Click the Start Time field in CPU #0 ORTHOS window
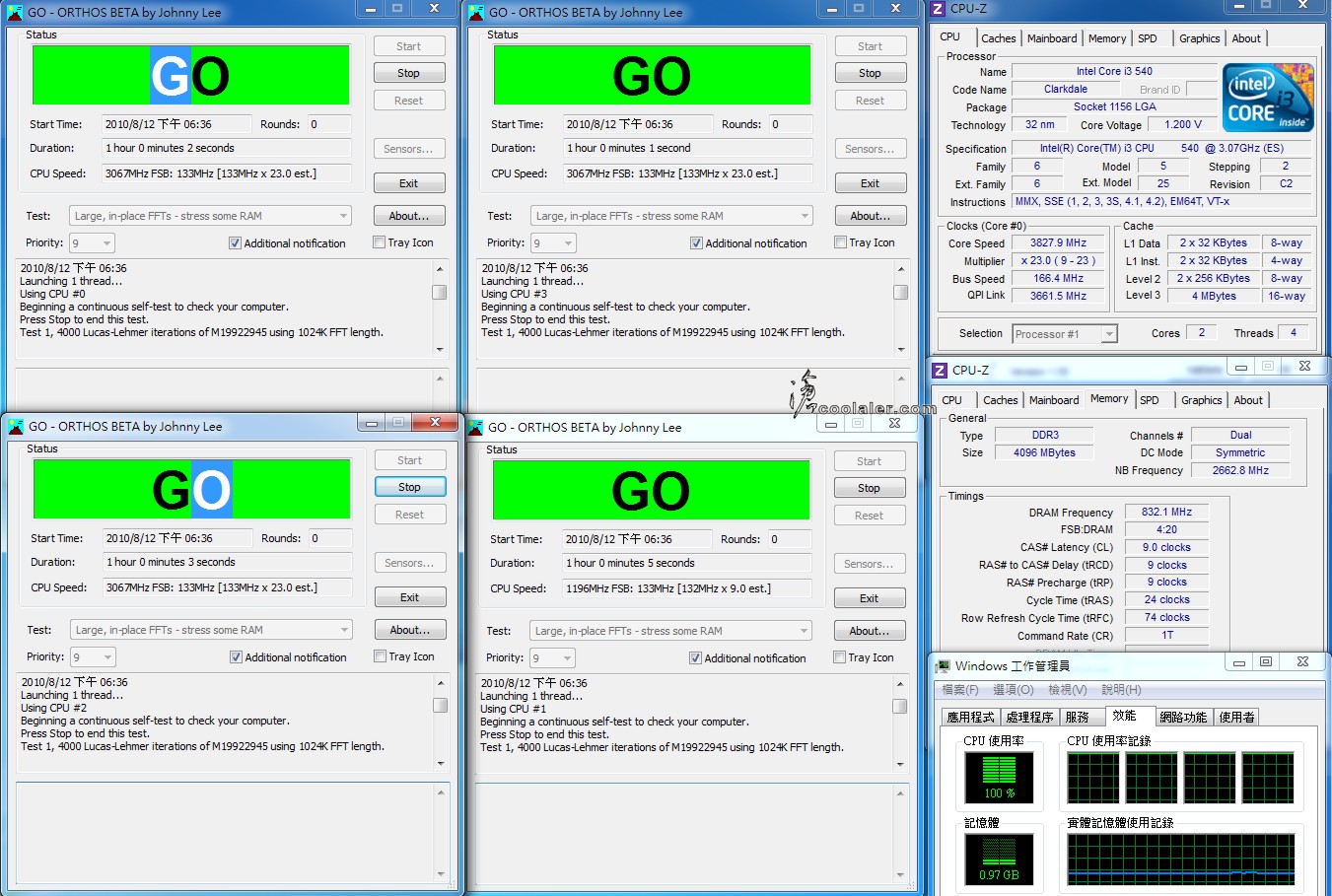This screenshot has width=1332, height=896. (x=175, y=124)
